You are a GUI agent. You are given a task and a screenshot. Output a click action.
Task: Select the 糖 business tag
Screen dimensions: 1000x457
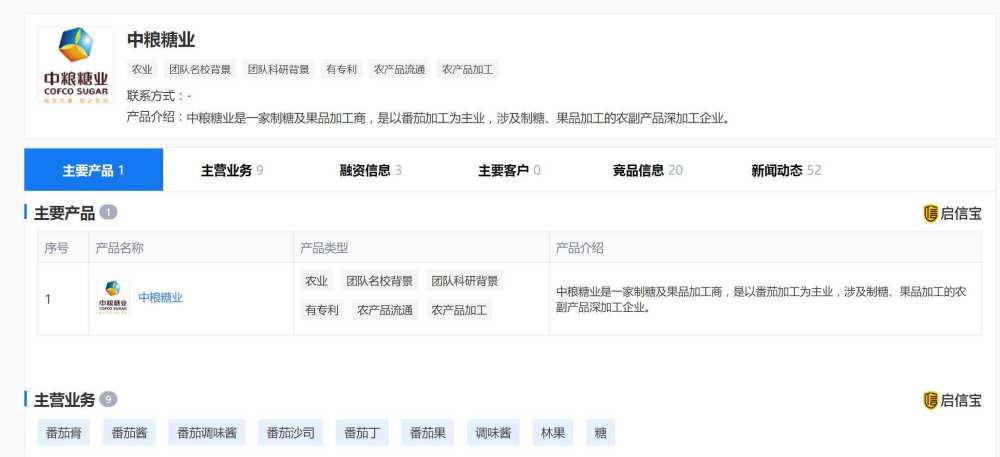[600, 433]
